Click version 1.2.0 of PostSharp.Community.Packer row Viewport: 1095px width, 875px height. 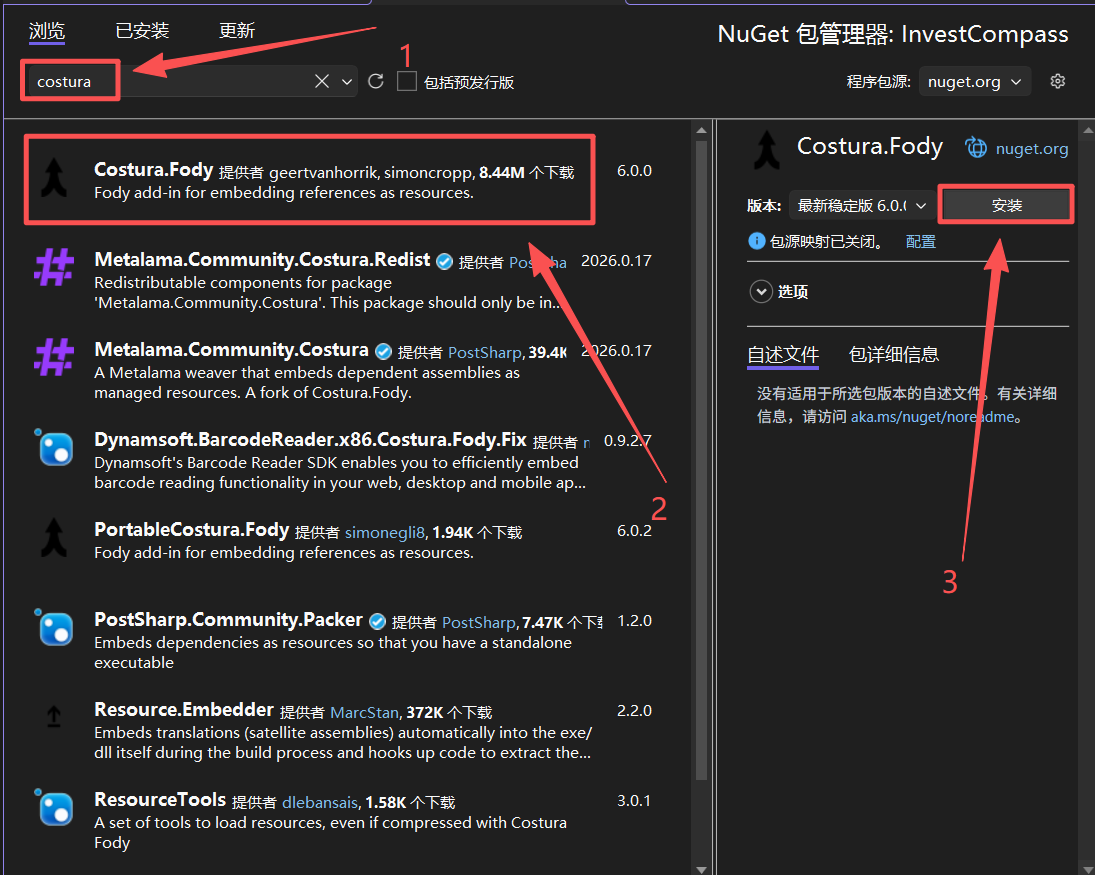pos(634,621)
